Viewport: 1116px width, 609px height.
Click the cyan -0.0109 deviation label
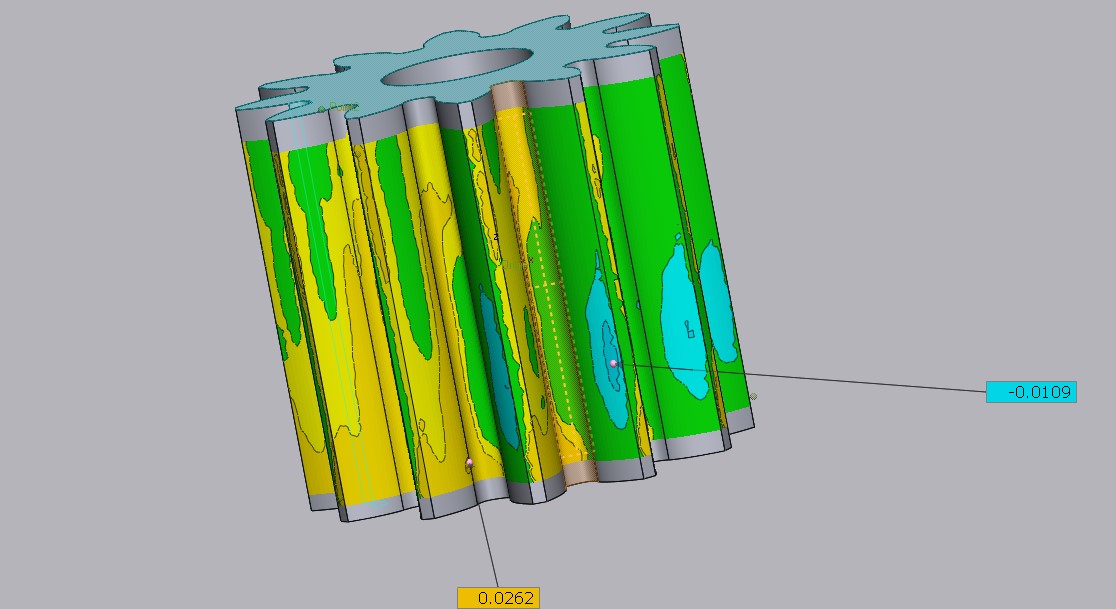1031,392
